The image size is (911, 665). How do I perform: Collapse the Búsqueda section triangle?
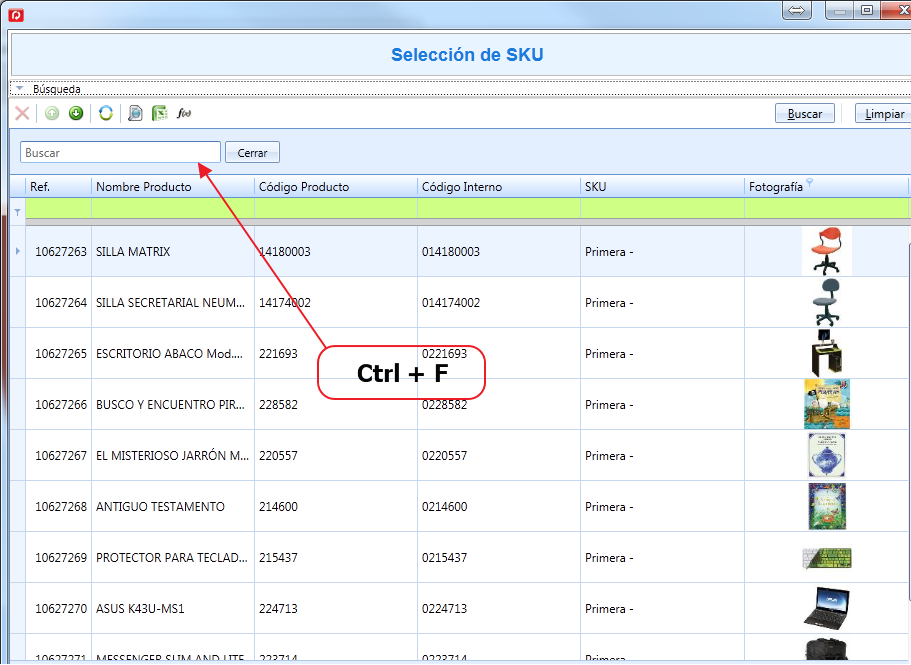[x=20, y=89]
